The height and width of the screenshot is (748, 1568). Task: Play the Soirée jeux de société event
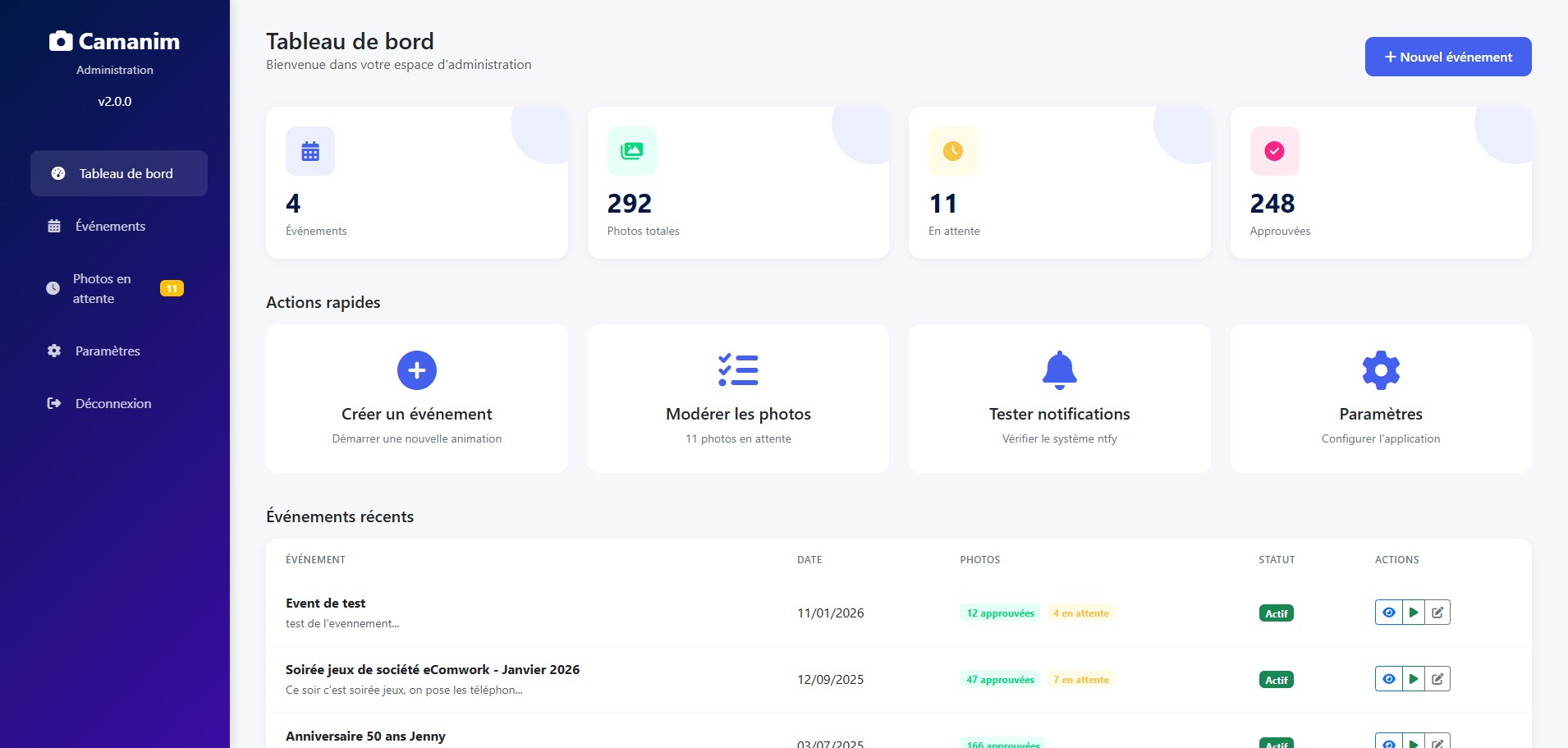[x=1413, y=679]
